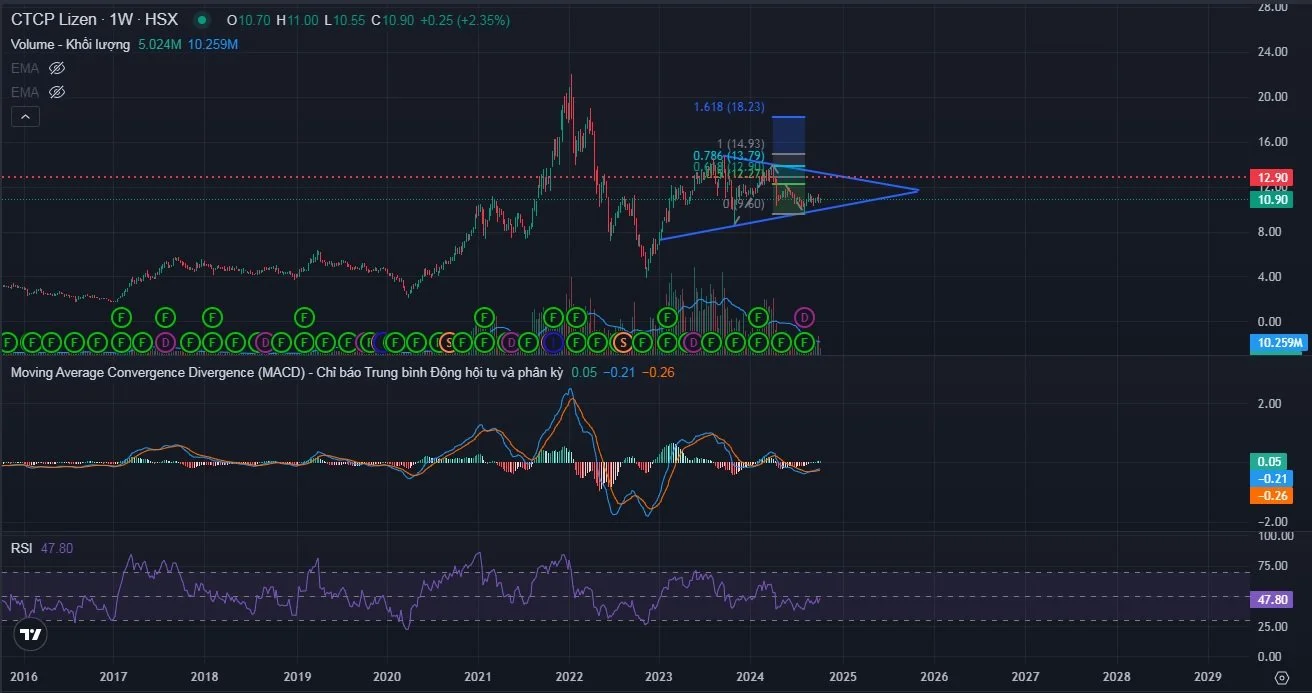
Task: Click the HSX exchange label
Action: pos(161,20)
